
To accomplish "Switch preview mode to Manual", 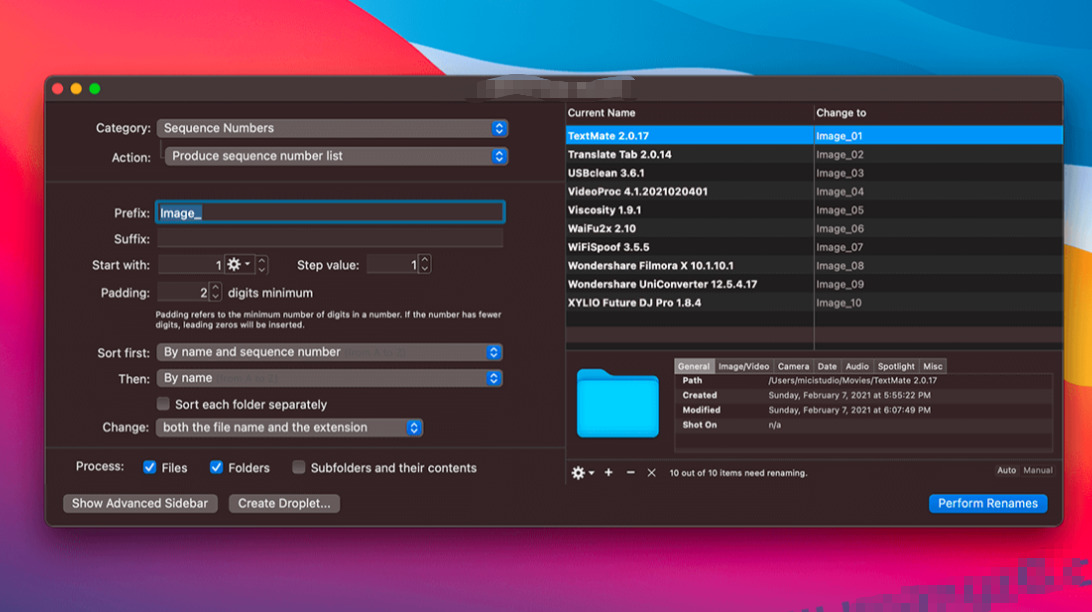I will pos(1037,470).
